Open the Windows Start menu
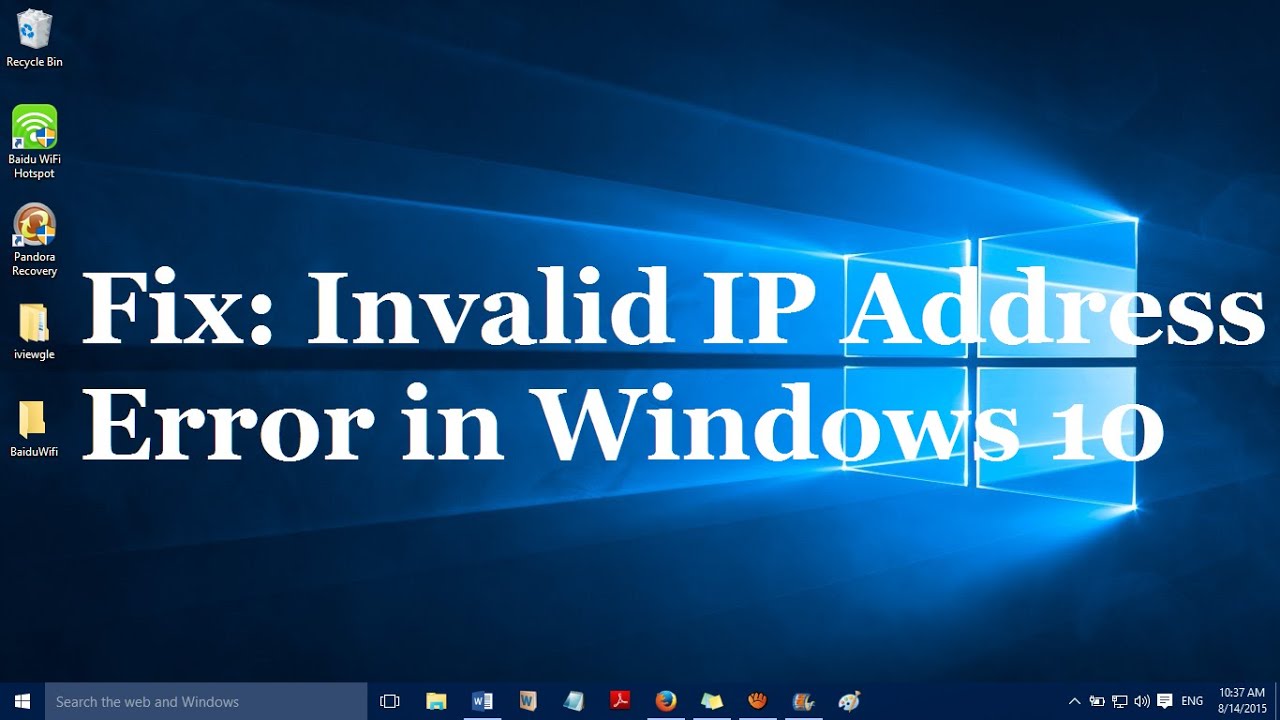The image size is (1280, 720). (22, 701)
